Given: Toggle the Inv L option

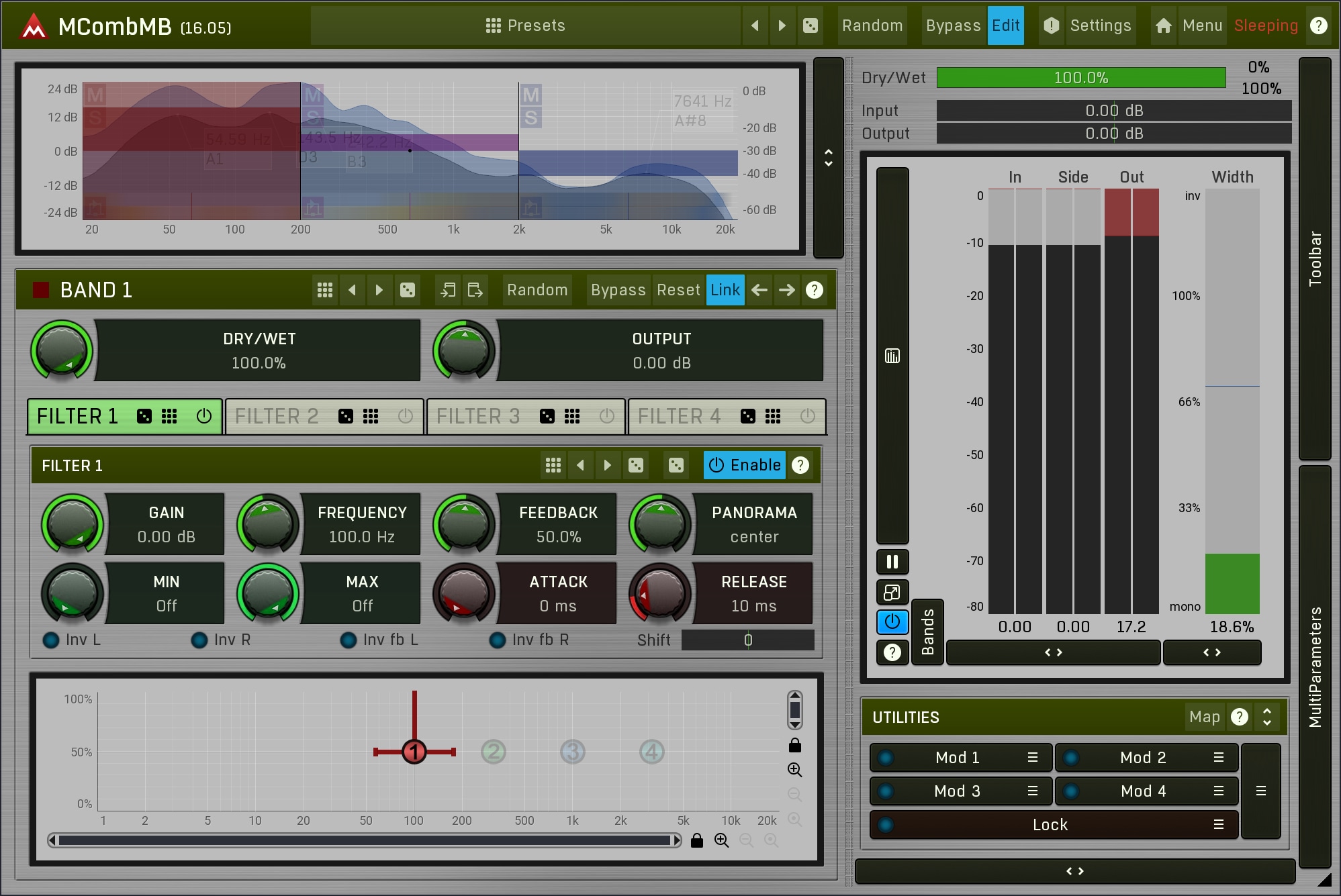Looking at the screenshot, I should click(x=51, y=640).
